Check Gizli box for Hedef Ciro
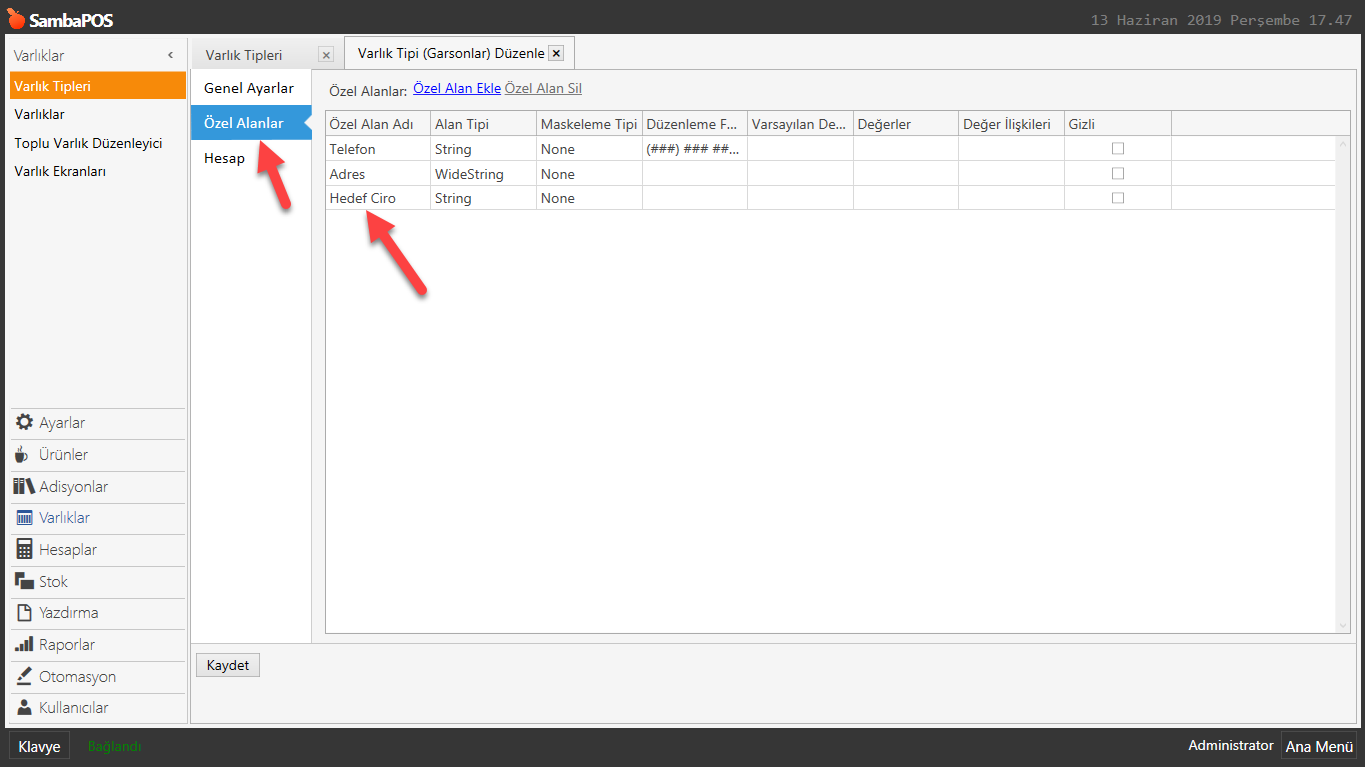Image resolution: width=1365 pixels, height=767 pixels. point(1118,198)
